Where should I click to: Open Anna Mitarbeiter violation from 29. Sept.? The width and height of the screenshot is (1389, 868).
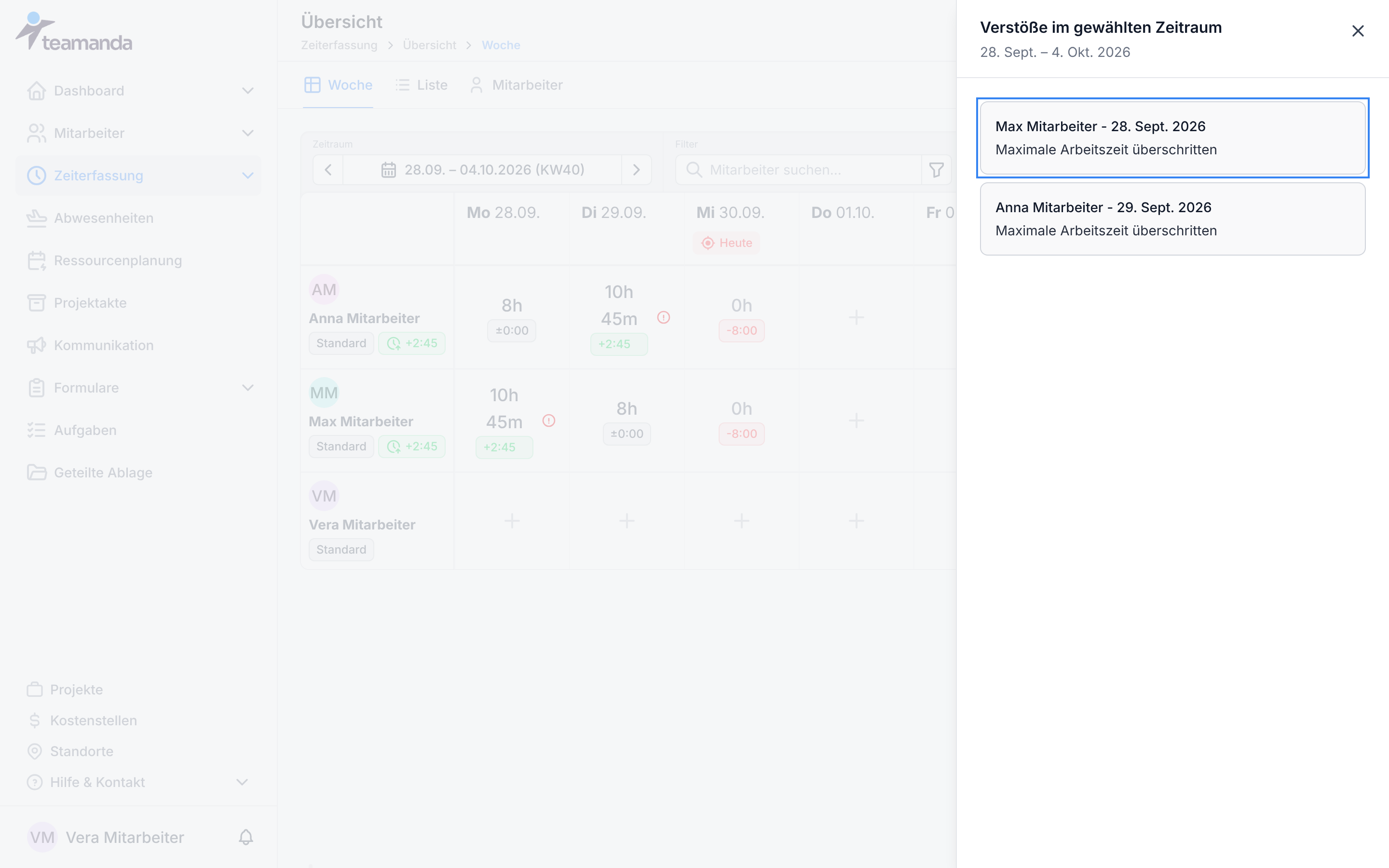pyautogui.click(x=1172, y=219)
